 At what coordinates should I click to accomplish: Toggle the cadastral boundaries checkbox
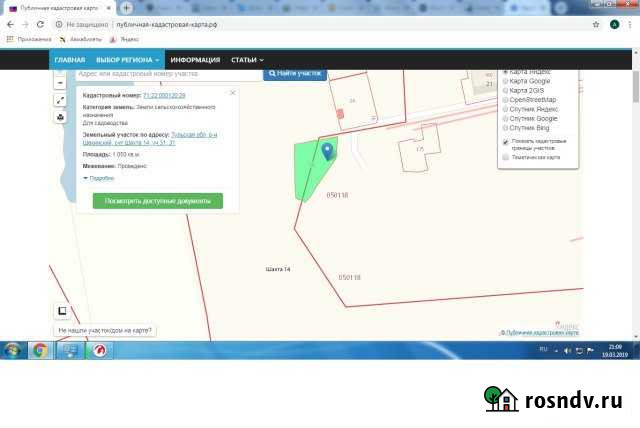click(x=505, y=142)
